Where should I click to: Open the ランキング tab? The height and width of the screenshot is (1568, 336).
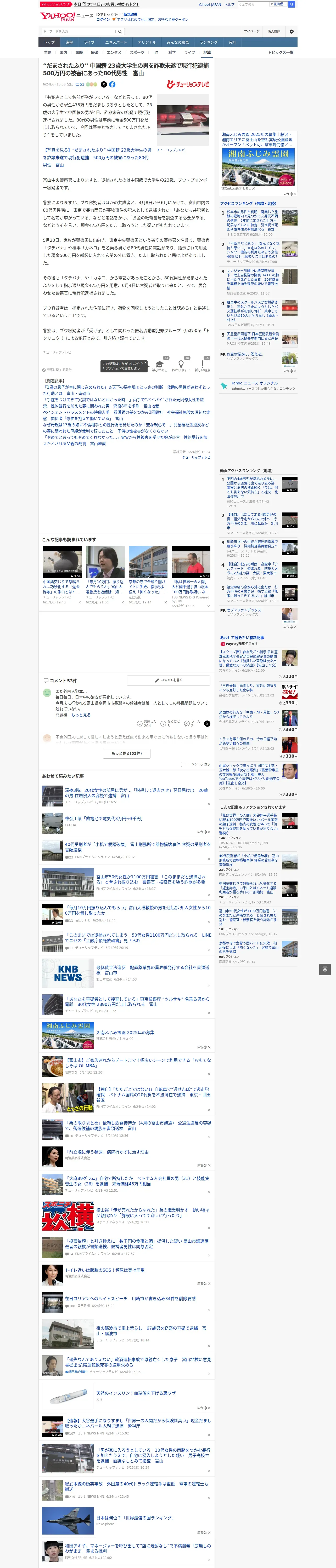209,43
